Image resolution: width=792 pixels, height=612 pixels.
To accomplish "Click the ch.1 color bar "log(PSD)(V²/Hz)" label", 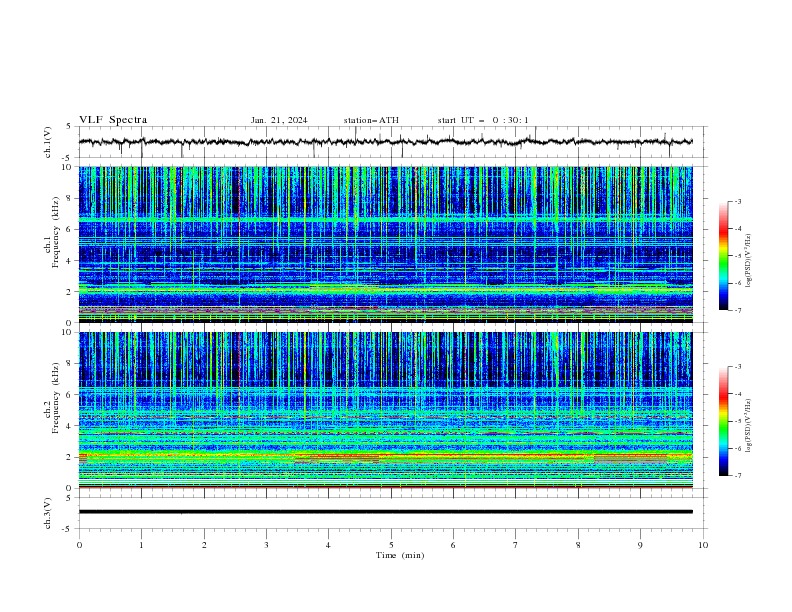I will [x=748, y=261].
